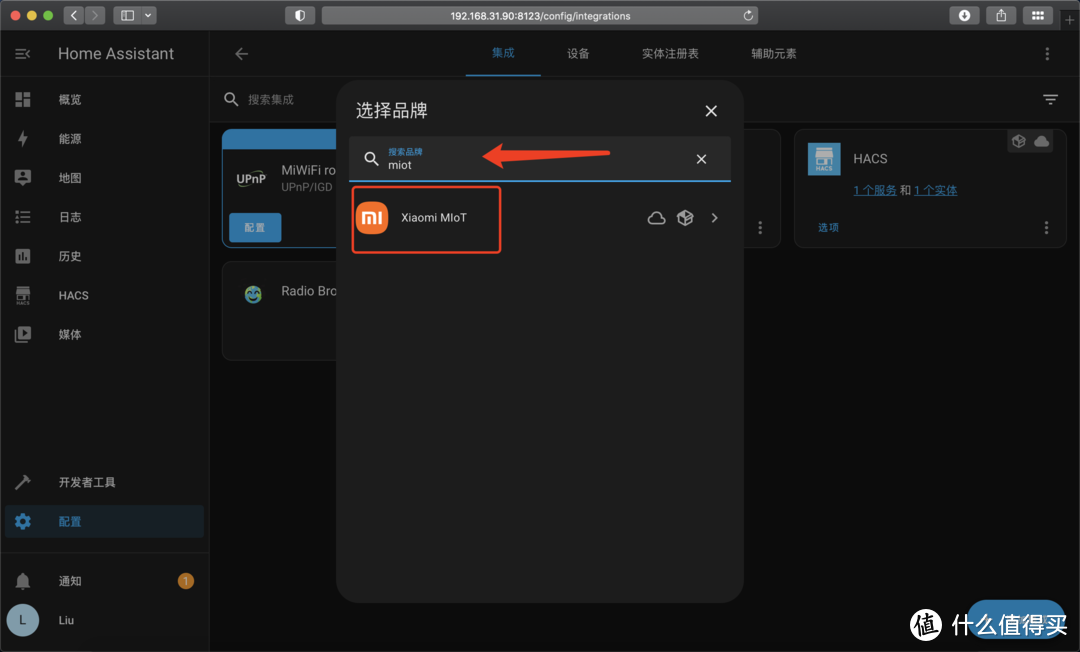Open the page overflow menu top right
1080x652 pixels.
[x=1047, y=52]
